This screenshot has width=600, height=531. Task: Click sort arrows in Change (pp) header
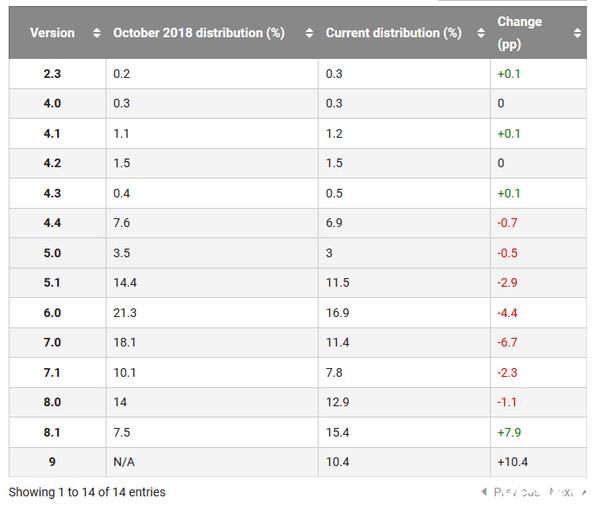click(x=577, y=33)
